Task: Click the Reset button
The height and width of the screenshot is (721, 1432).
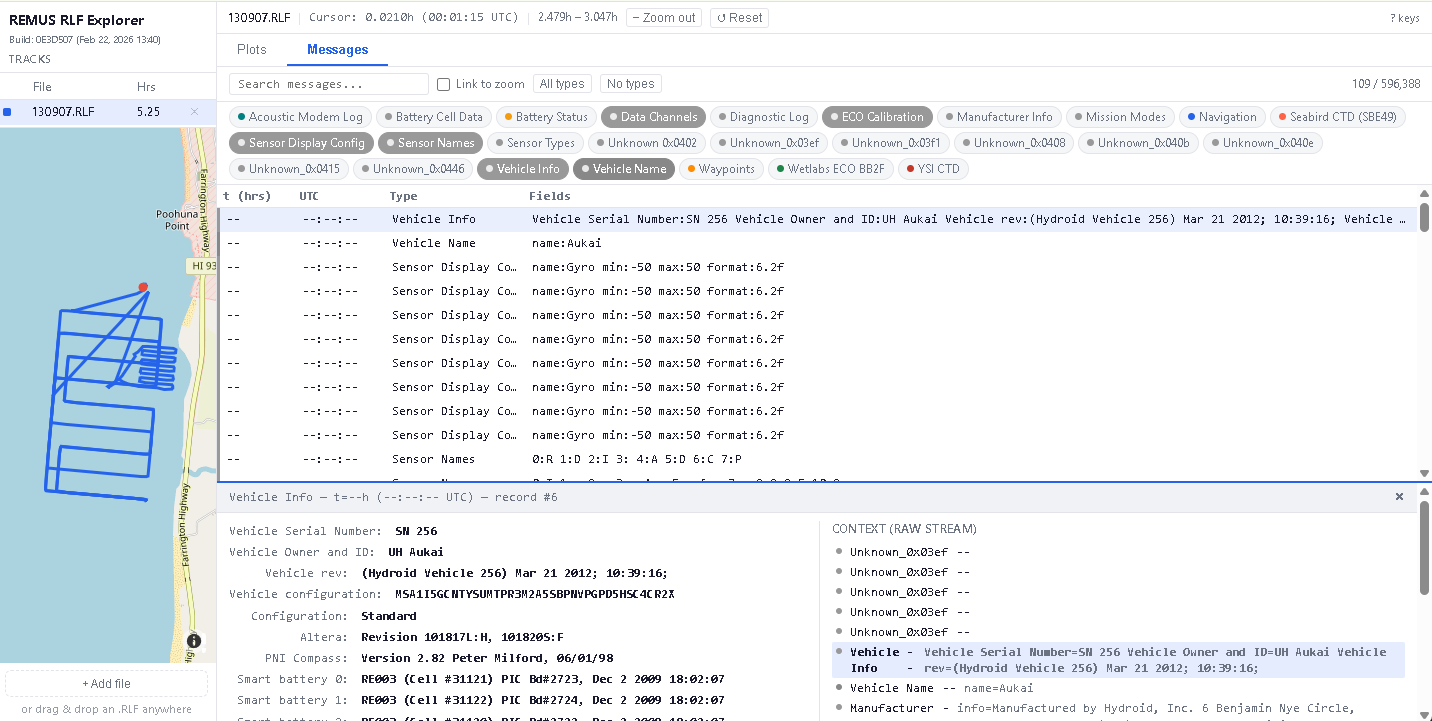Action: (x=739, y=18)
